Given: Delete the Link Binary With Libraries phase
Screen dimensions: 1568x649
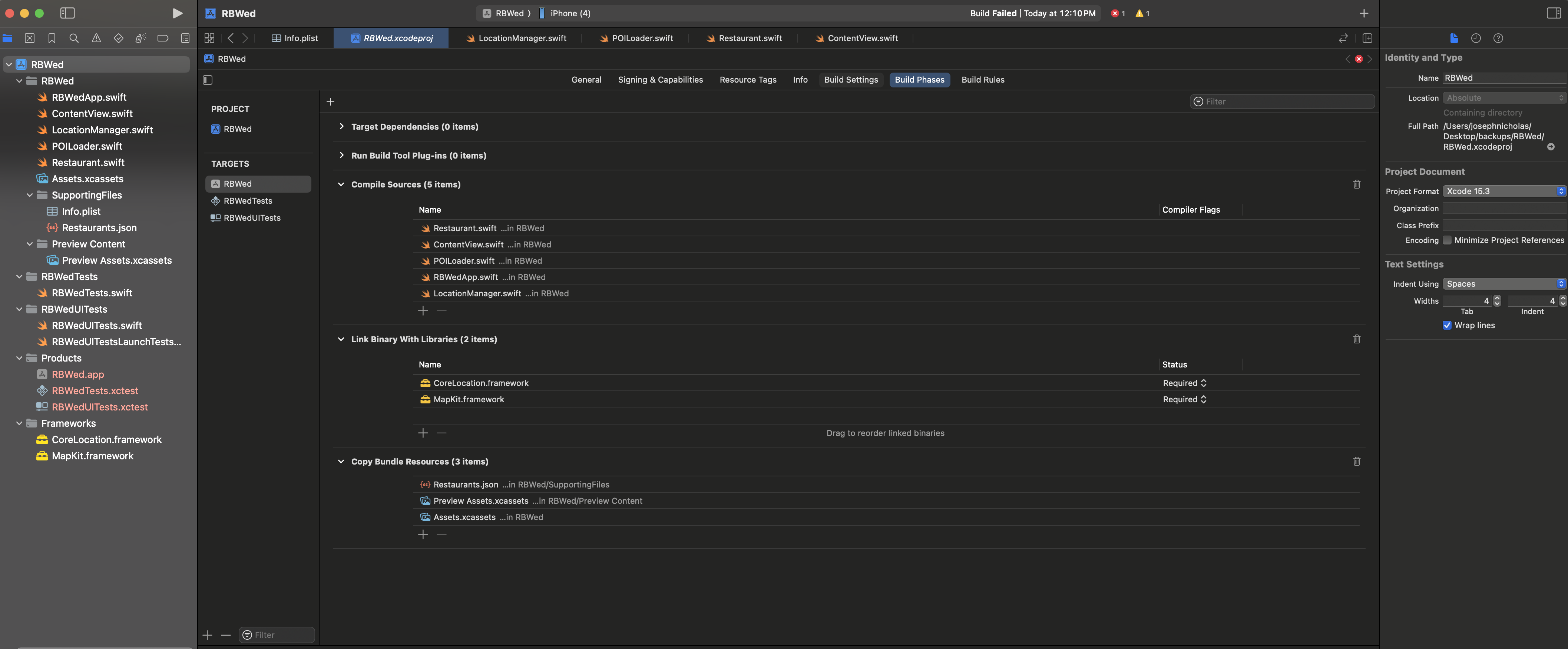Looking at the screenshot, I should click(x=1357, y=339).
